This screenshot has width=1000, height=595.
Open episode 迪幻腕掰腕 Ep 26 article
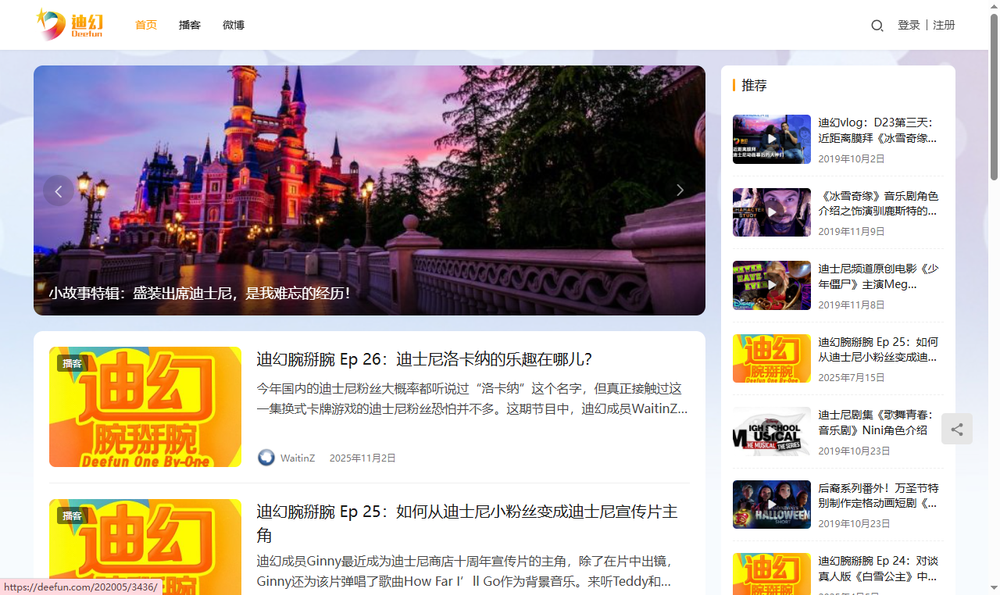click(x=420, y=358)
